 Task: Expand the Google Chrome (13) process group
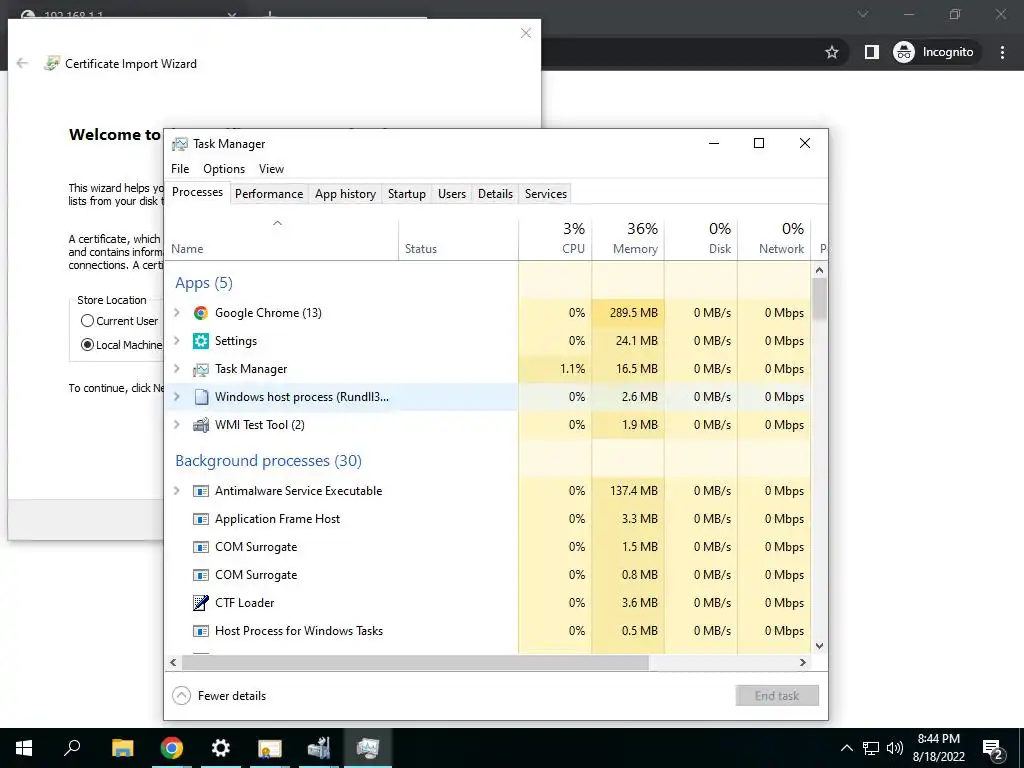(x=176, y=313)
